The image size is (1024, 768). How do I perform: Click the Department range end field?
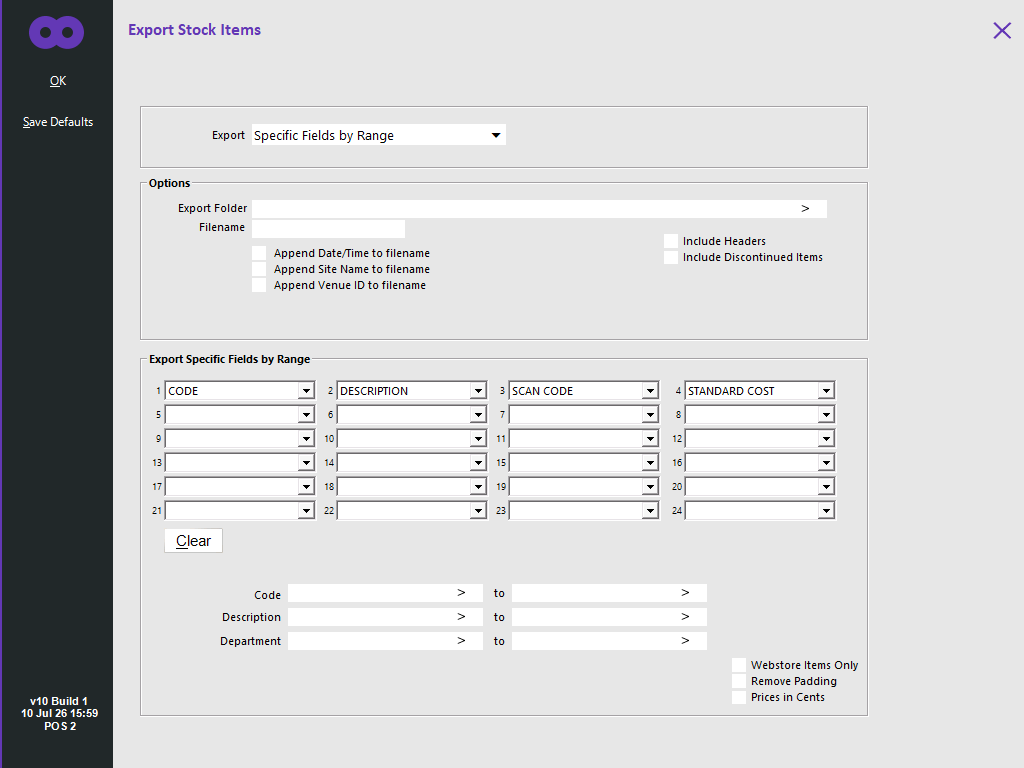tap(609, 641)
